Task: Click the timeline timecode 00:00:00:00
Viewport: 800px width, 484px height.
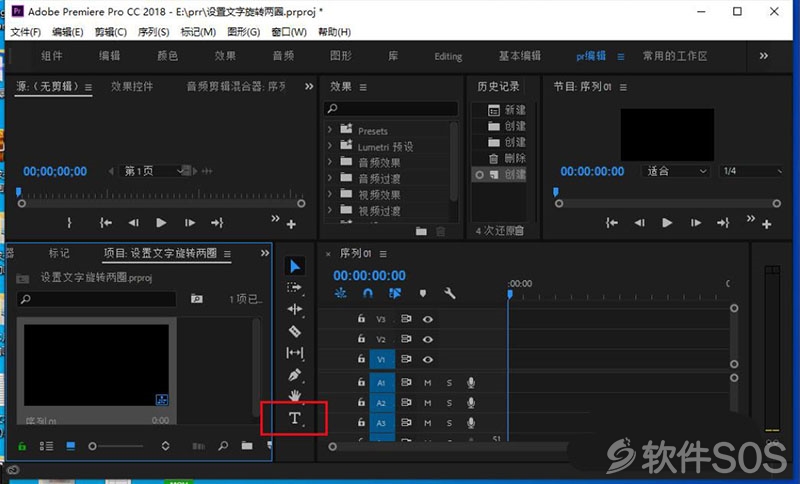Action: tap(369, 275)
